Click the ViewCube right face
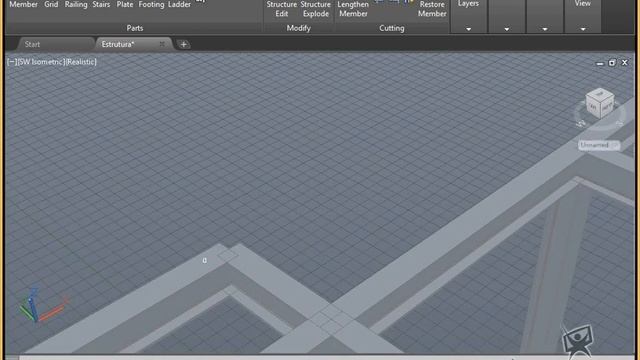 [x=607, y=107]
